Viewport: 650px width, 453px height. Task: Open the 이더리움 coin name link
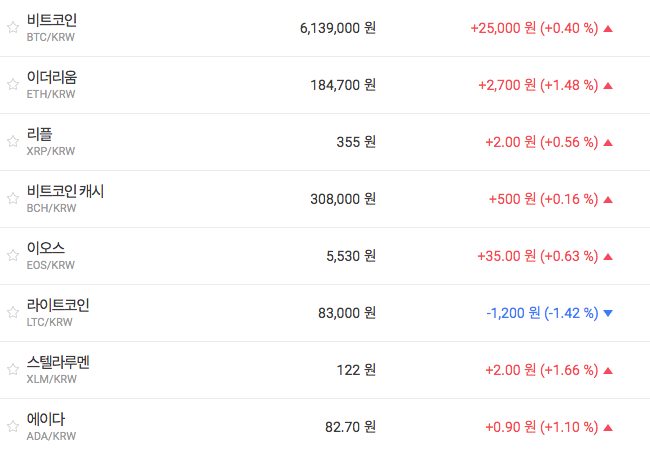click(x=51, y=77)
